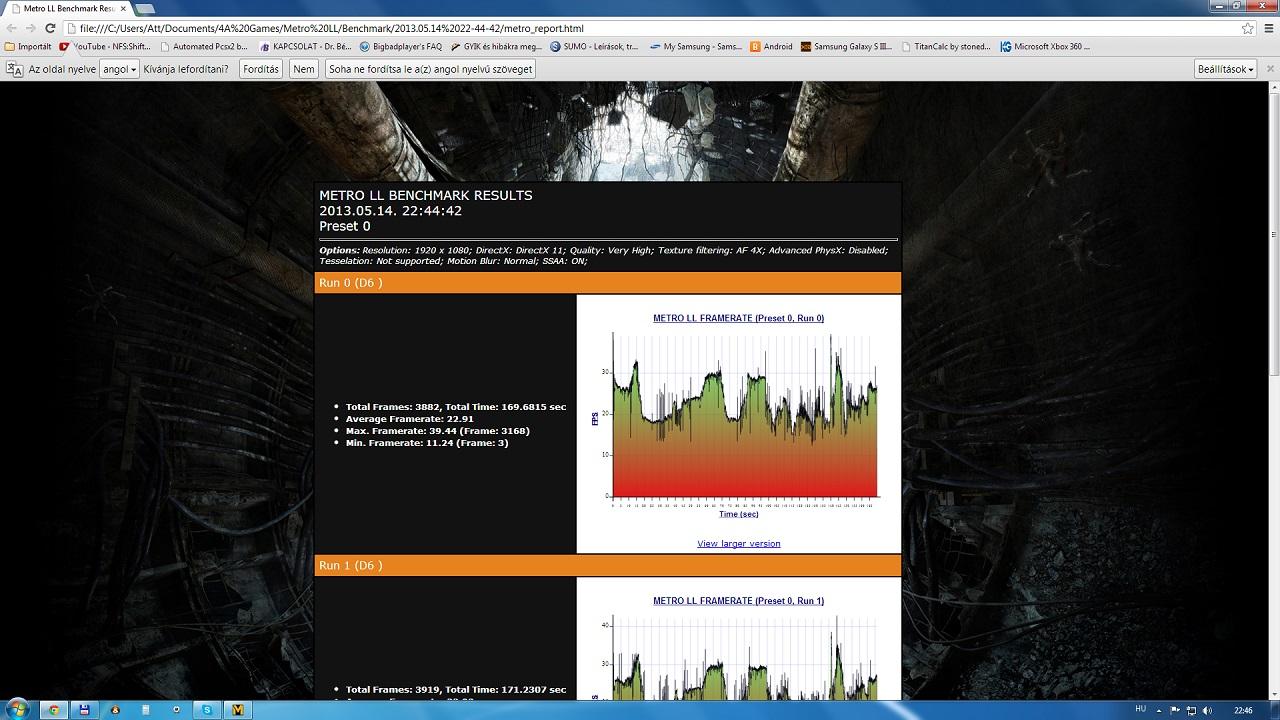
Task: Open the TitanCalc by stoned bookmark
Action: [946, 46]
